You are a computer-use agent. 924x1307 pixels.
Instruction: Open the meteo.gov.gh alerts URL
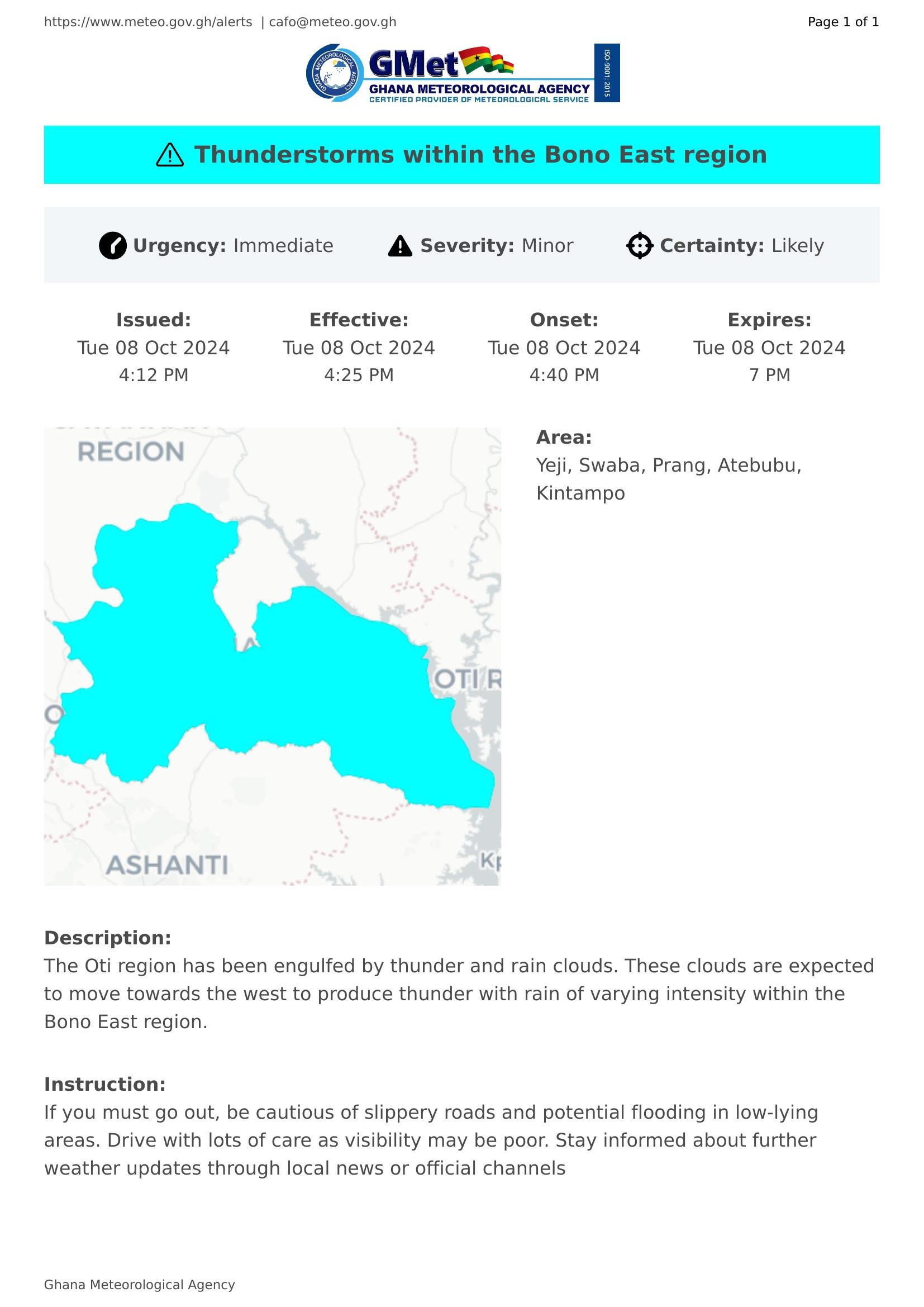click(148, 22)
